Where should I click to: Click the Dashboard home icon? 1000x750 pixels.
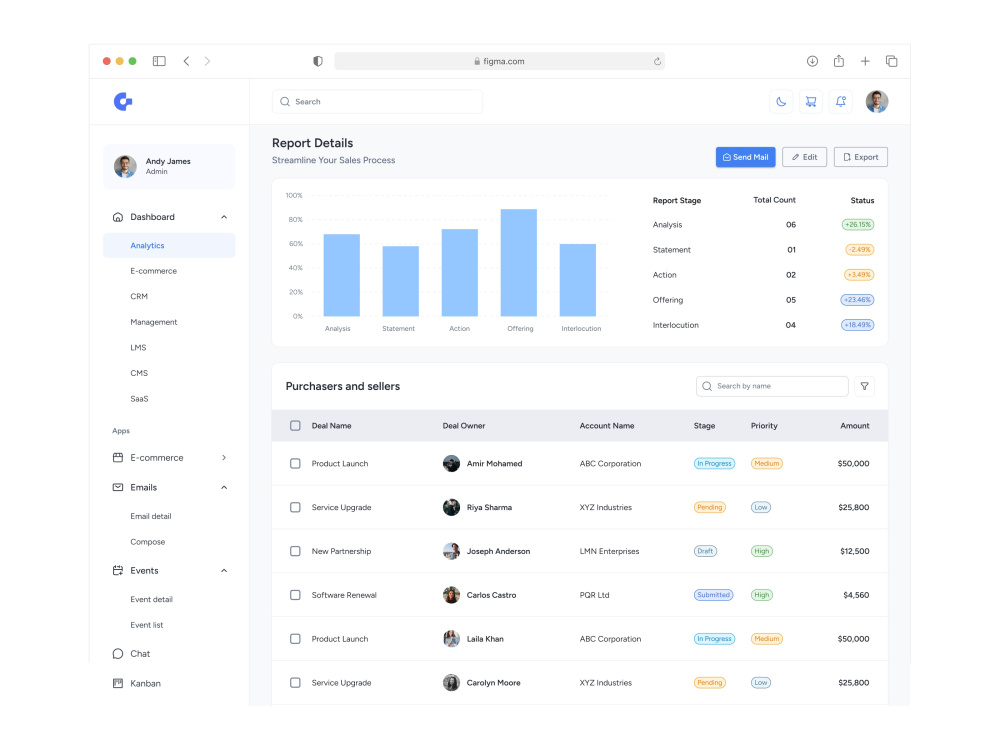coord(118,217)
